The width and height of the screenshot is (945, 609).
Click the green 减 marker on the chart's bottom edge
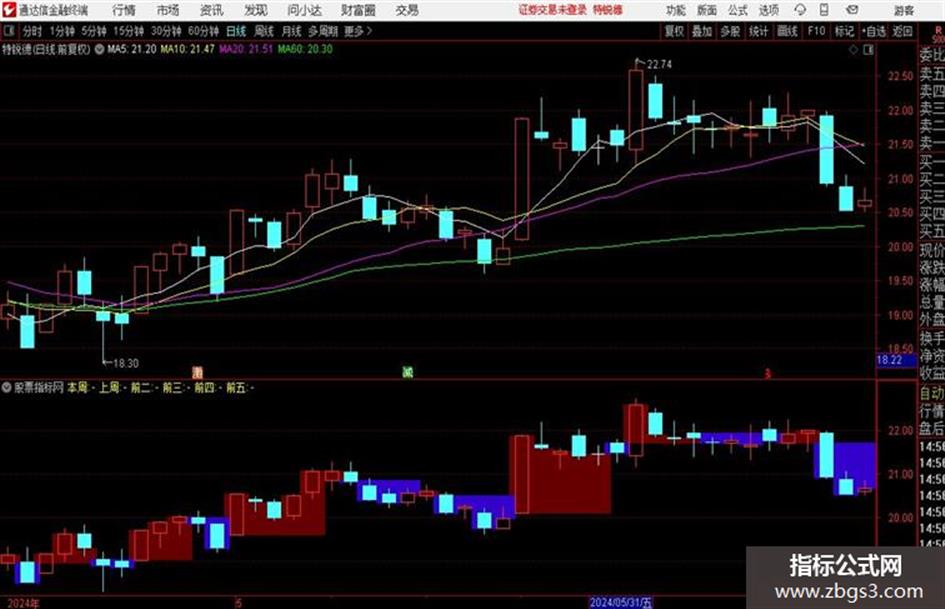click(x=407, y=373)
